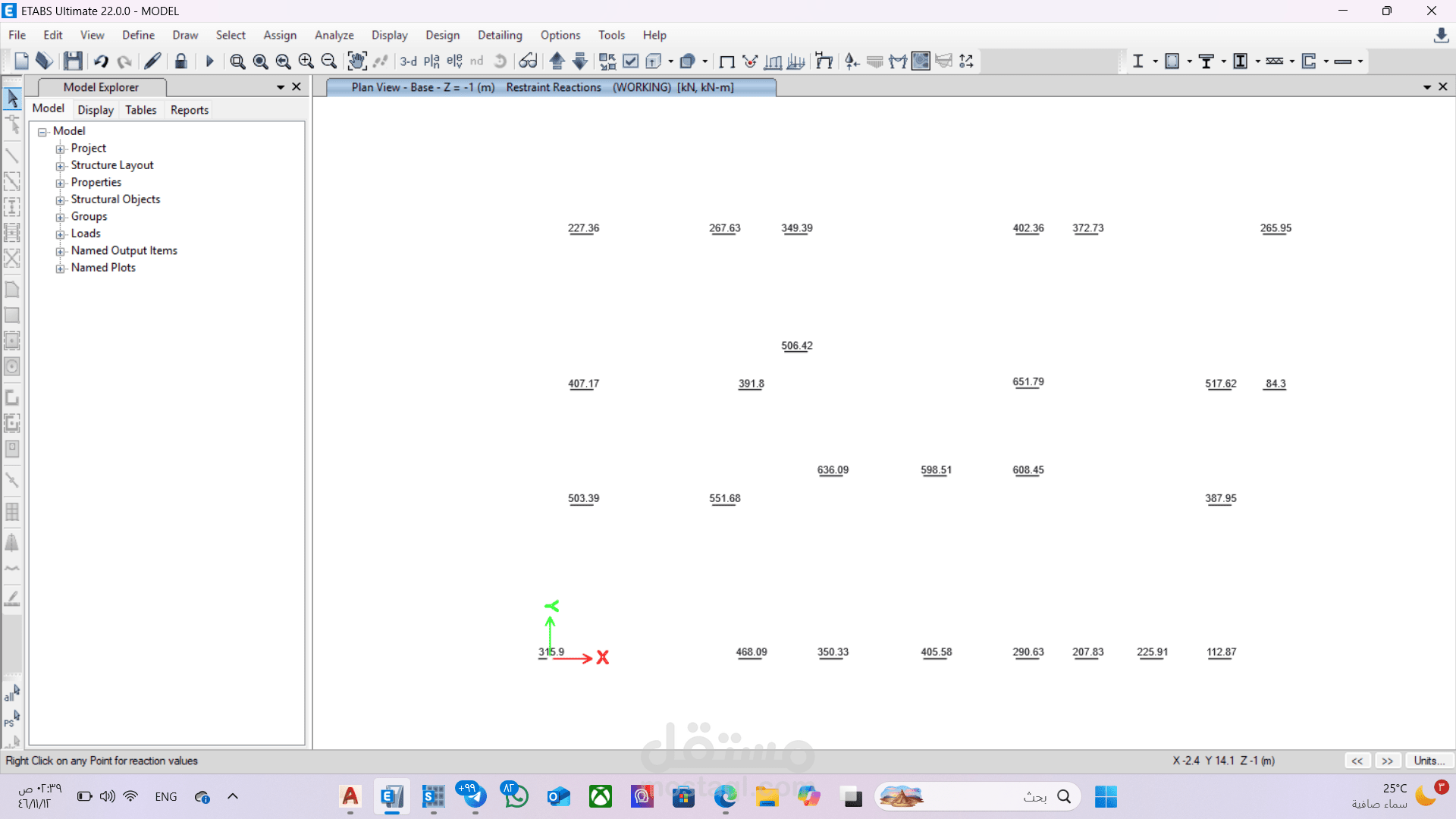Screen dimensions: 1456x819
Task: Toggle the Set Display Options checkmark icon
Action: (x=630, y=61)
